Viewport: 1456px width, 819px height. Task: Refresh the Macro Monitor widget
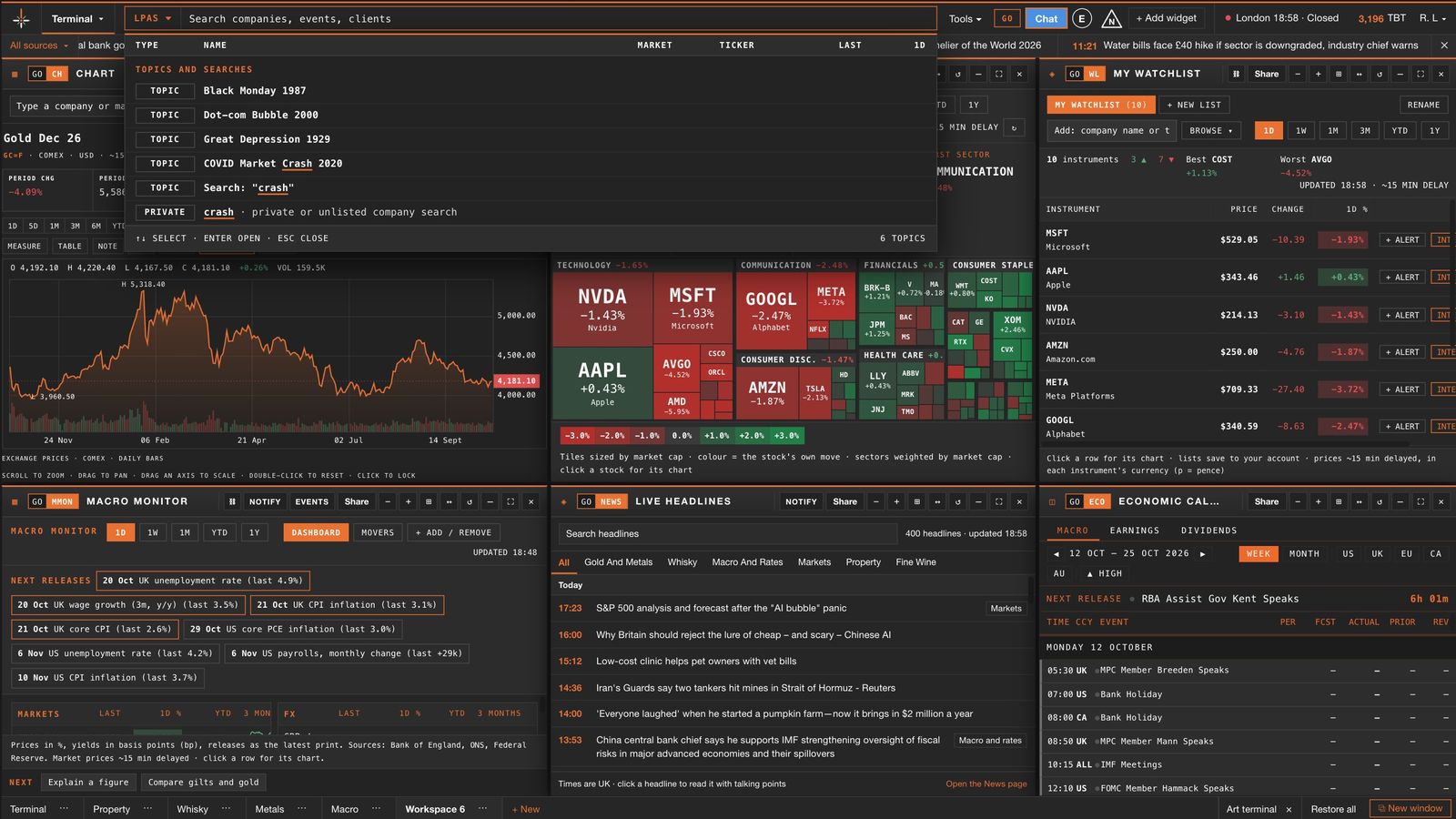point(470,501)
